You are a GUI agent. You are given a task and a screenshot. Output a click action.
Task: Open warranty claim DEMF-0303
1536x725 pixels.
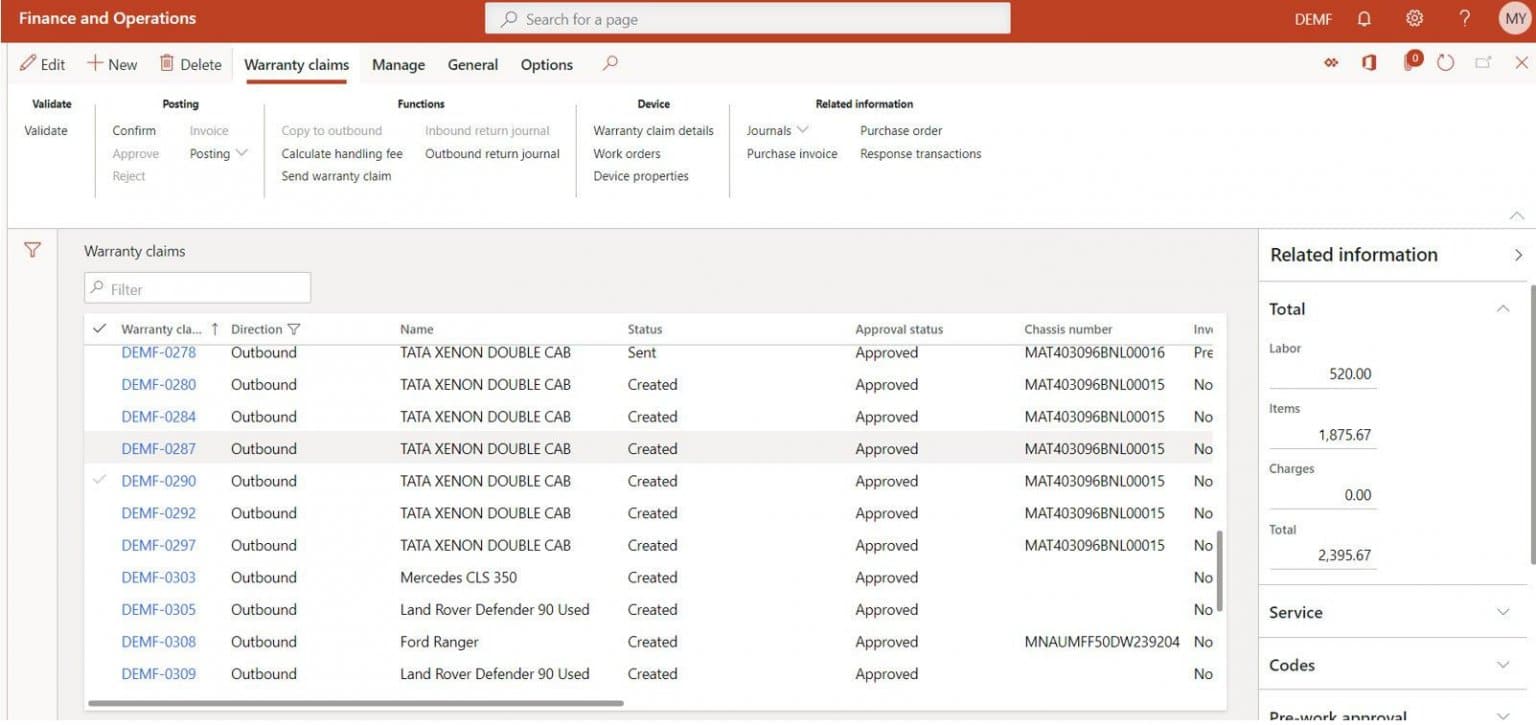point(158,577)
